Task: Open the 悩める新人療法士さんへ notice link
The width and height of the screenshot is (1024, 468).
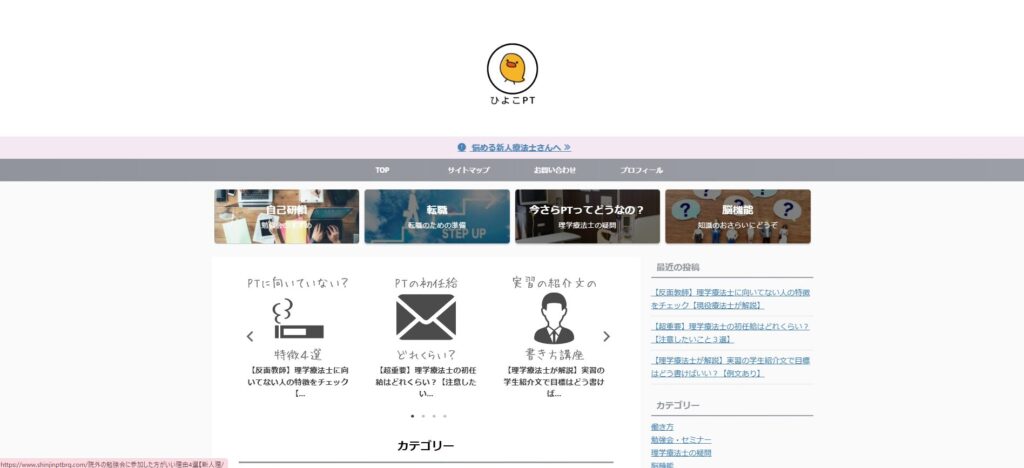Action: point(520,148)
